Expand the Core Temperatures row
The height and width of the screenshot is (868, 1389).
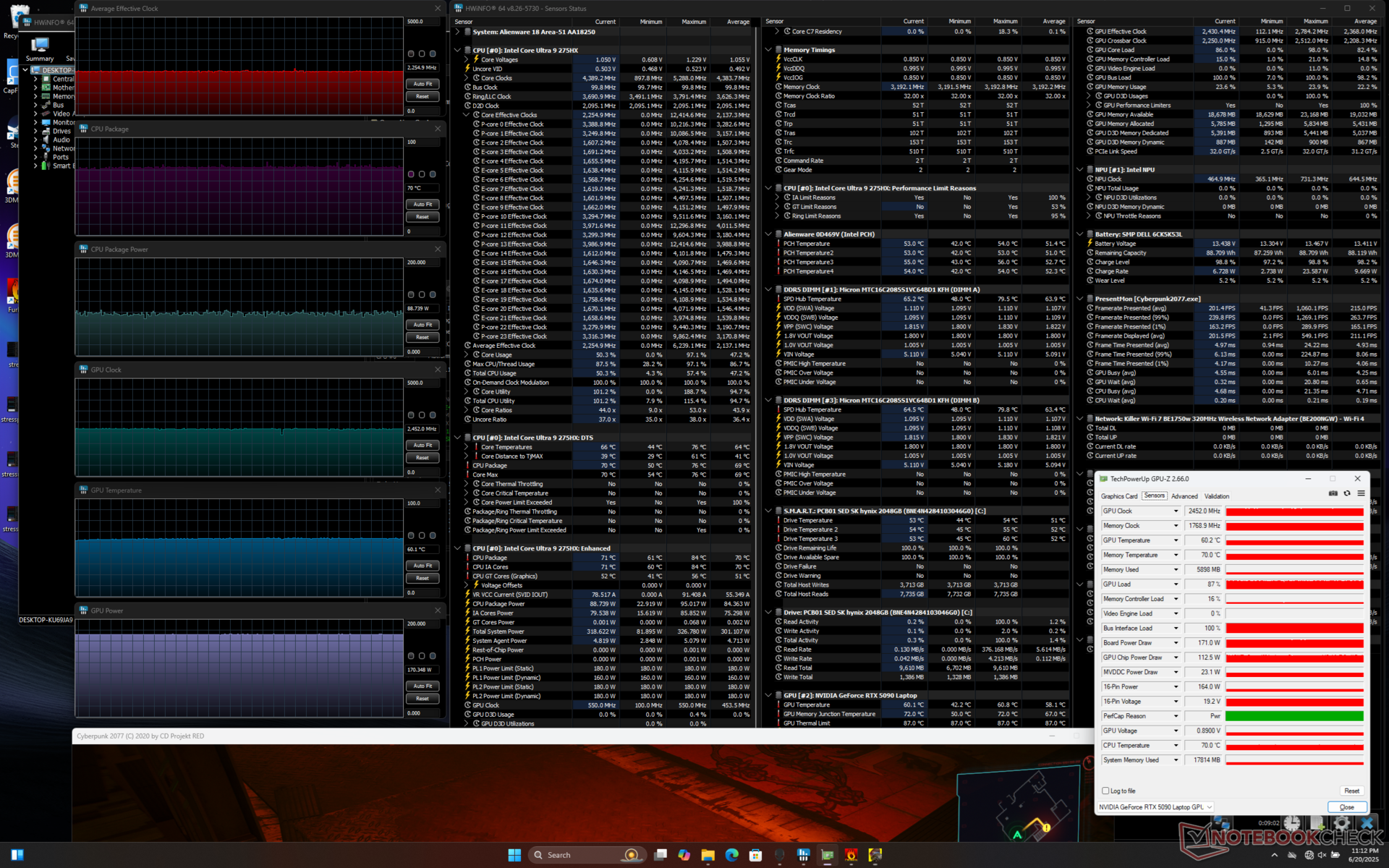pyautogui.click(x=467, y=447)
